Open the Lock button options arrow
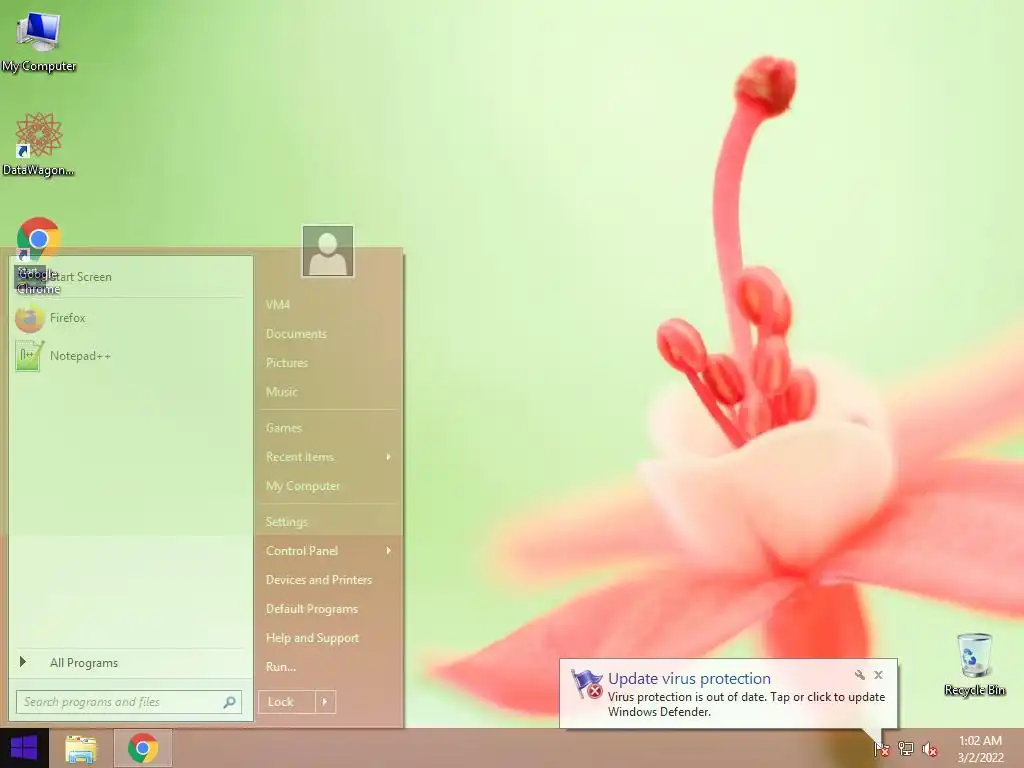 (x=325, y=702)
